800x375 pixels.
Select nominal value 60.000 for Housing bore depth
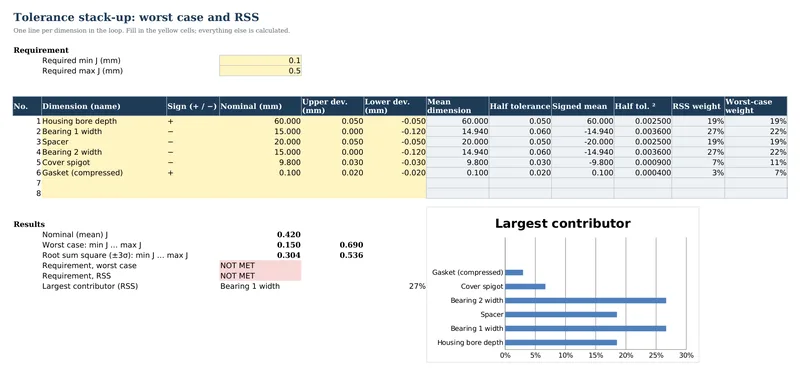(260, 121)
